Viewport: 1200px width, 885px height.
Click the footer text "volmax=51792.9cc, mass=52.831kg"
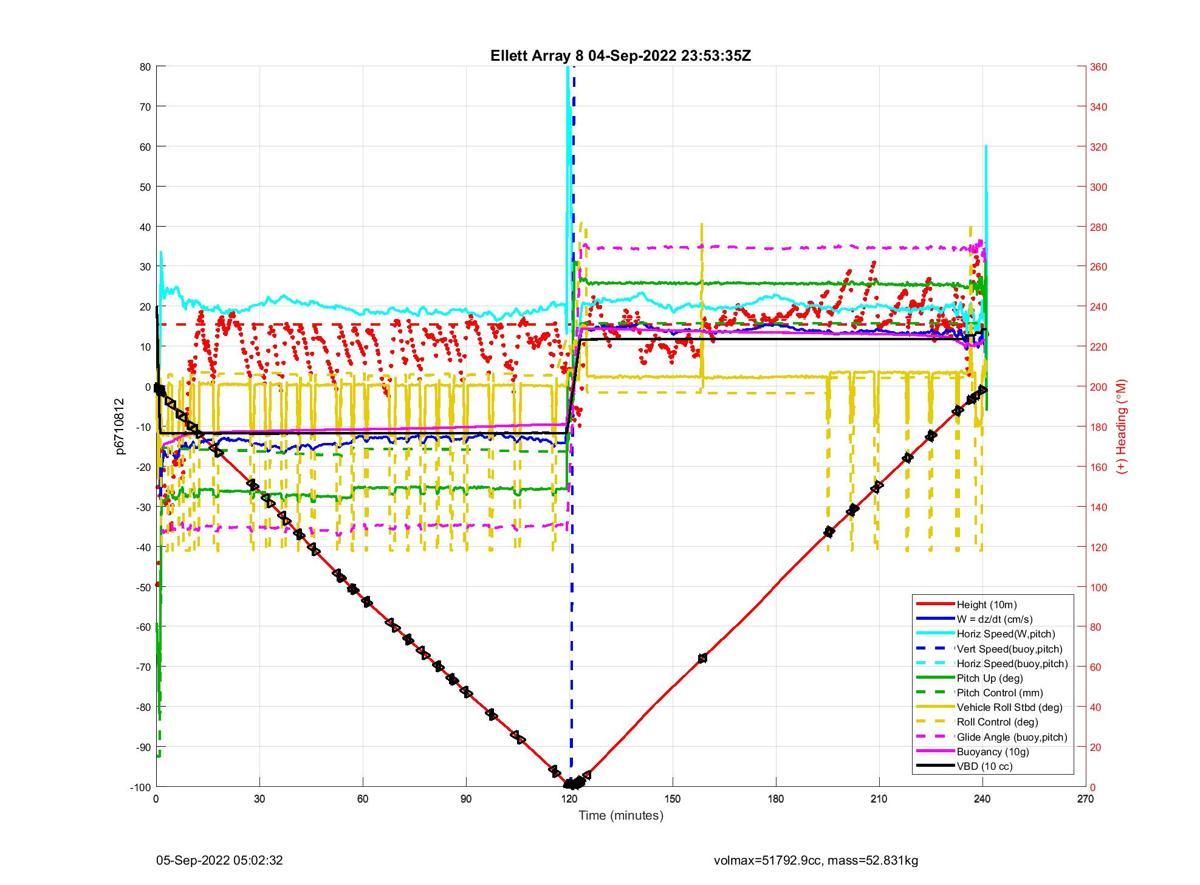pos(816,860)
